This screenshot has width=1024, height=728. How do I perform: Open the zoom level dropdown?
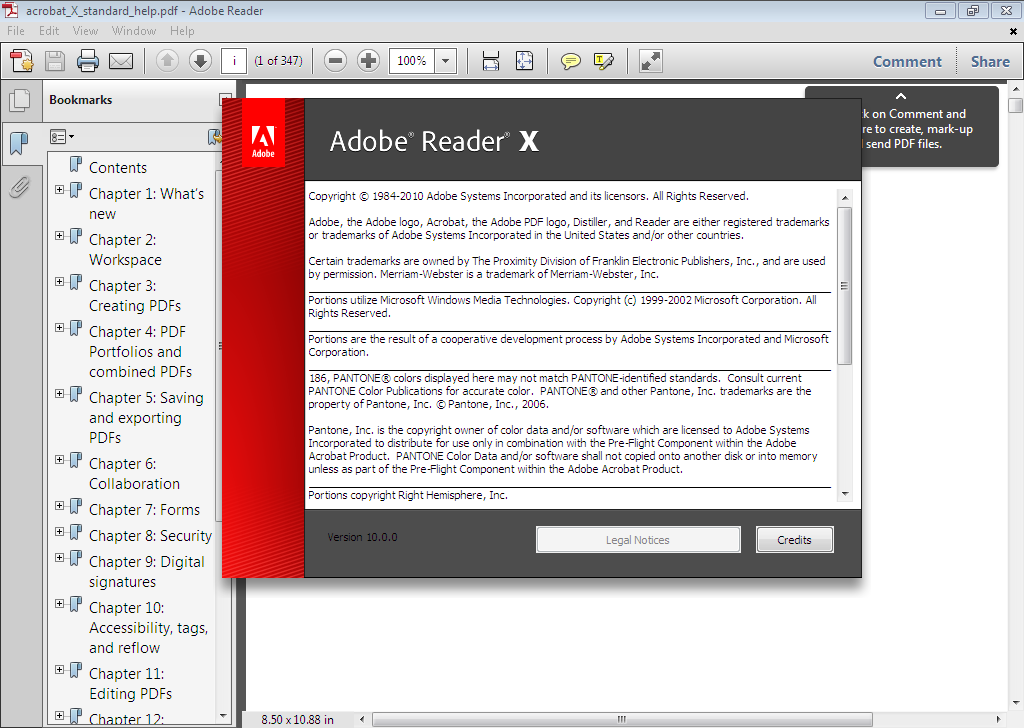coord(446,61)
